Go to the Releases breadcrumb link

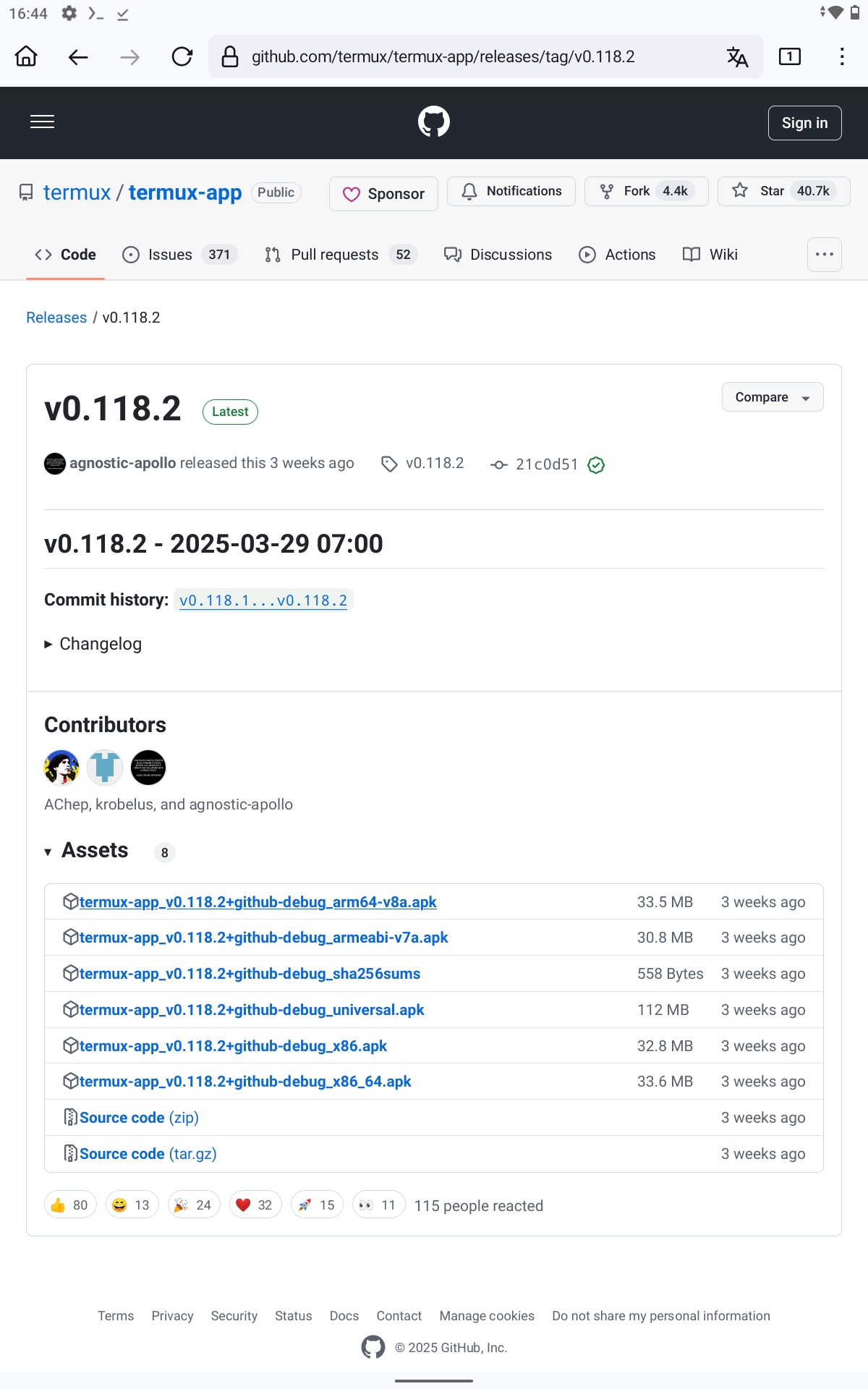(56, 318)
